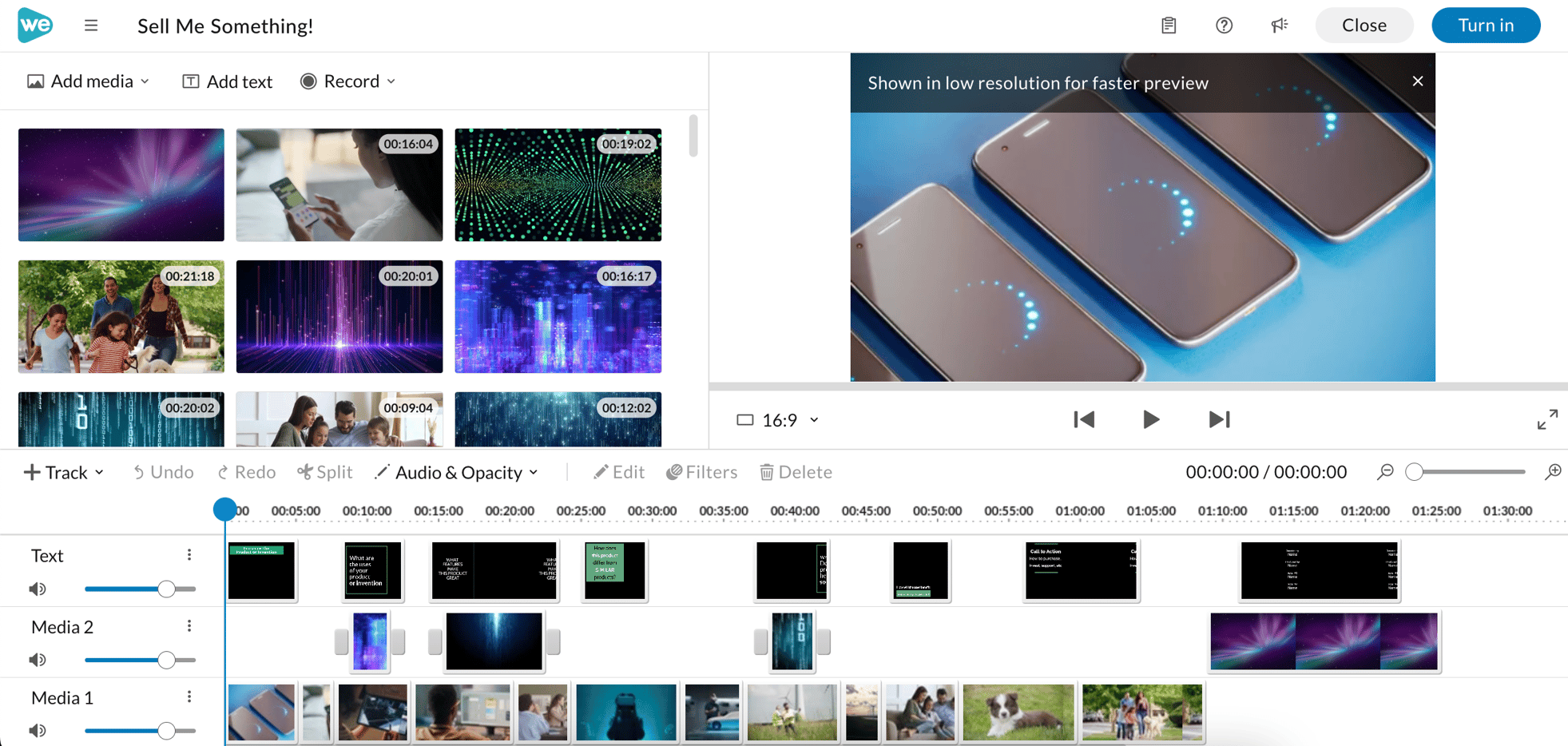1568x746 pixels.
Task: Open the hamburger menu
Action: tap(91, 26)
